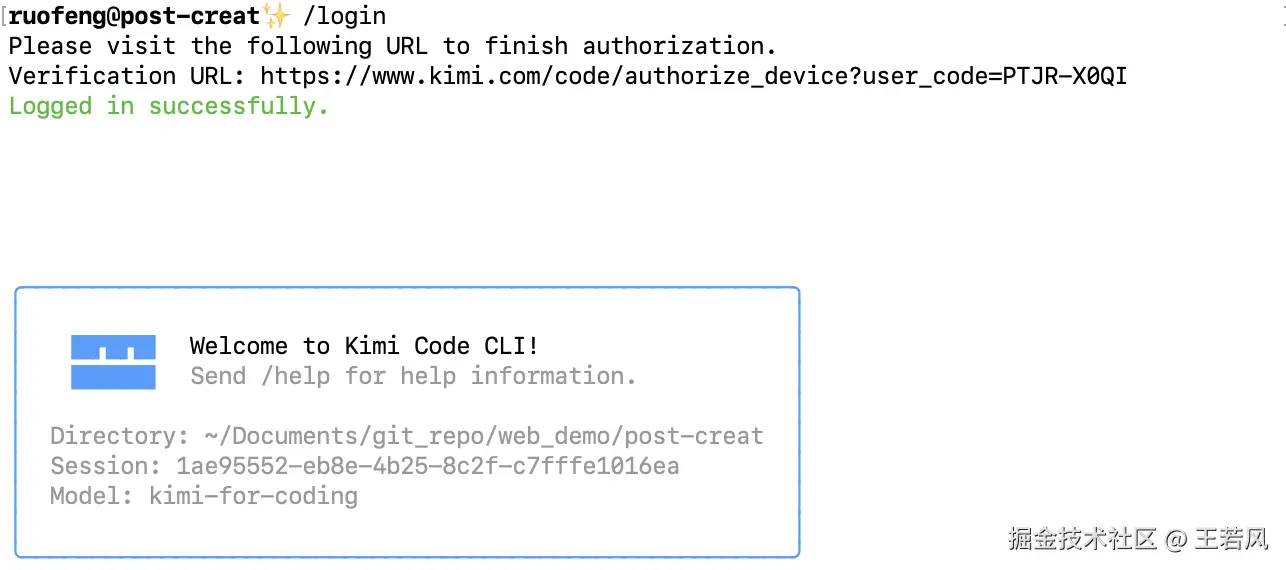This screenshot has width=1286, height=570.
Task: Click the "Logged in successfully." message
Action: (168, 106)
